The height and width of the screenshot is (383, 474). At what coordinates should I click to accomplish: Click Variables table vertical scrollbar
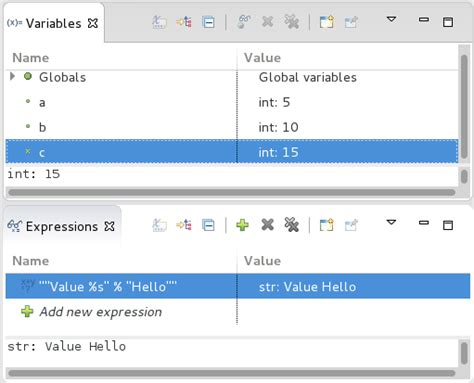pyautogui.click(x=464, y=107)
